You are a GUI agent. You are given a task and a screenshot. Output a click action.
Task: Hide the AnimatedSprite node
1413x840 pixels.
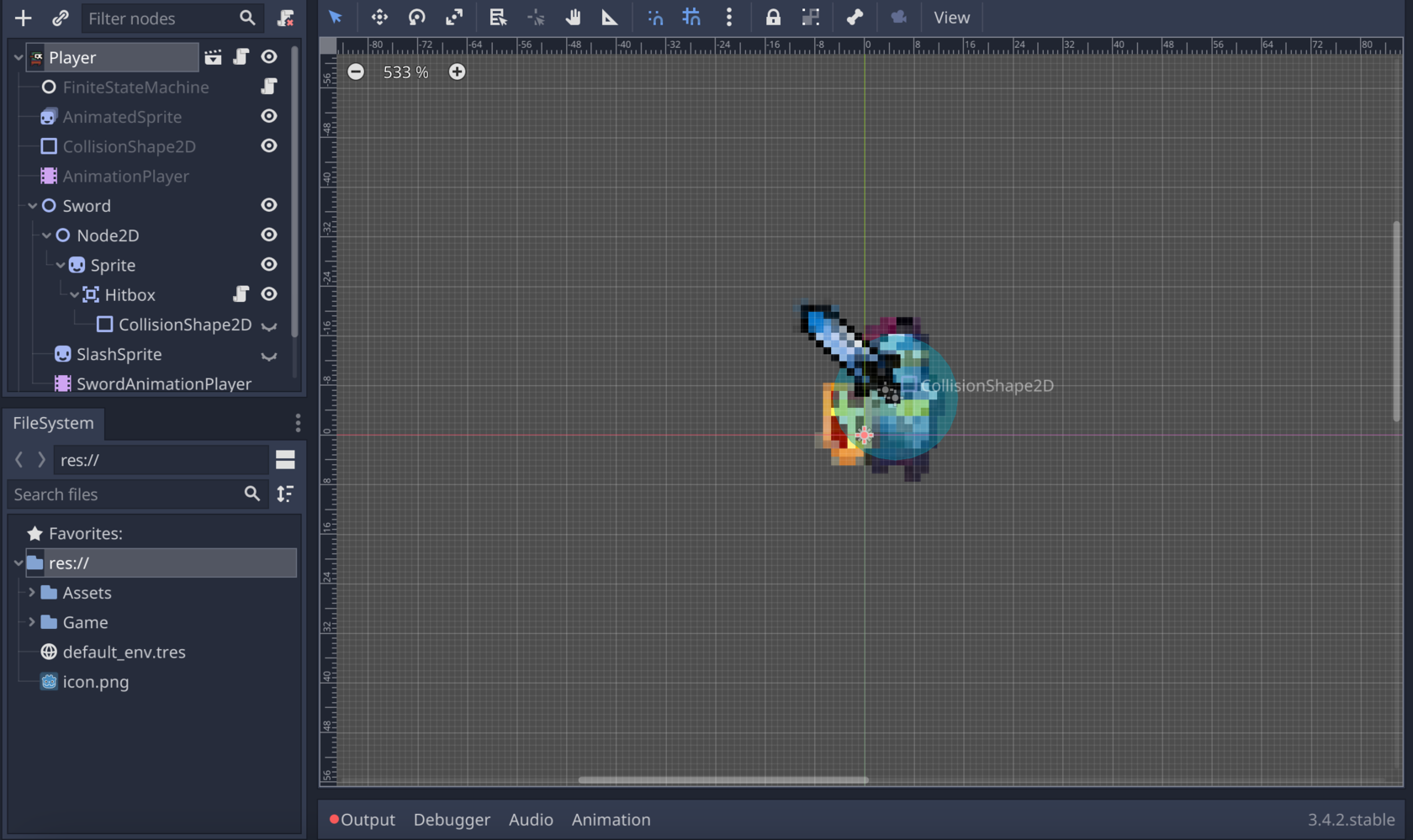pos(268,116)
